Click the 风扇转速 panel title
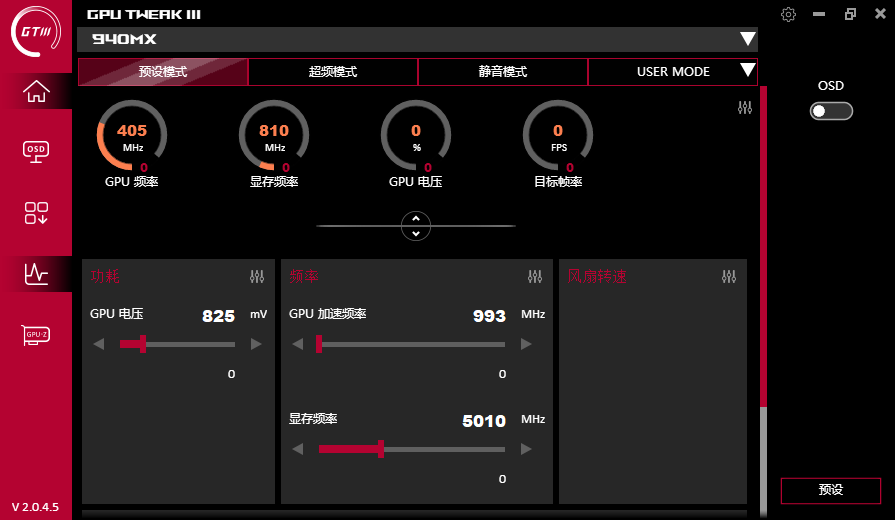Viewport: 895px width, 520px height. tap(597, 276)
